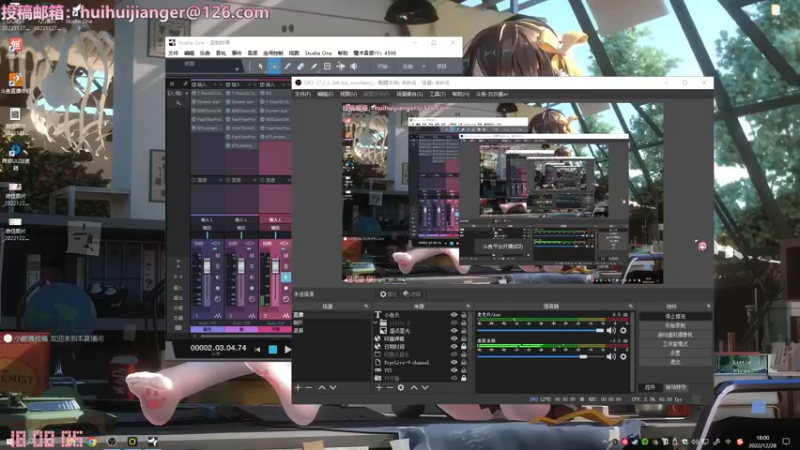Open source properties gear below the sources list

tap(401, 388)
